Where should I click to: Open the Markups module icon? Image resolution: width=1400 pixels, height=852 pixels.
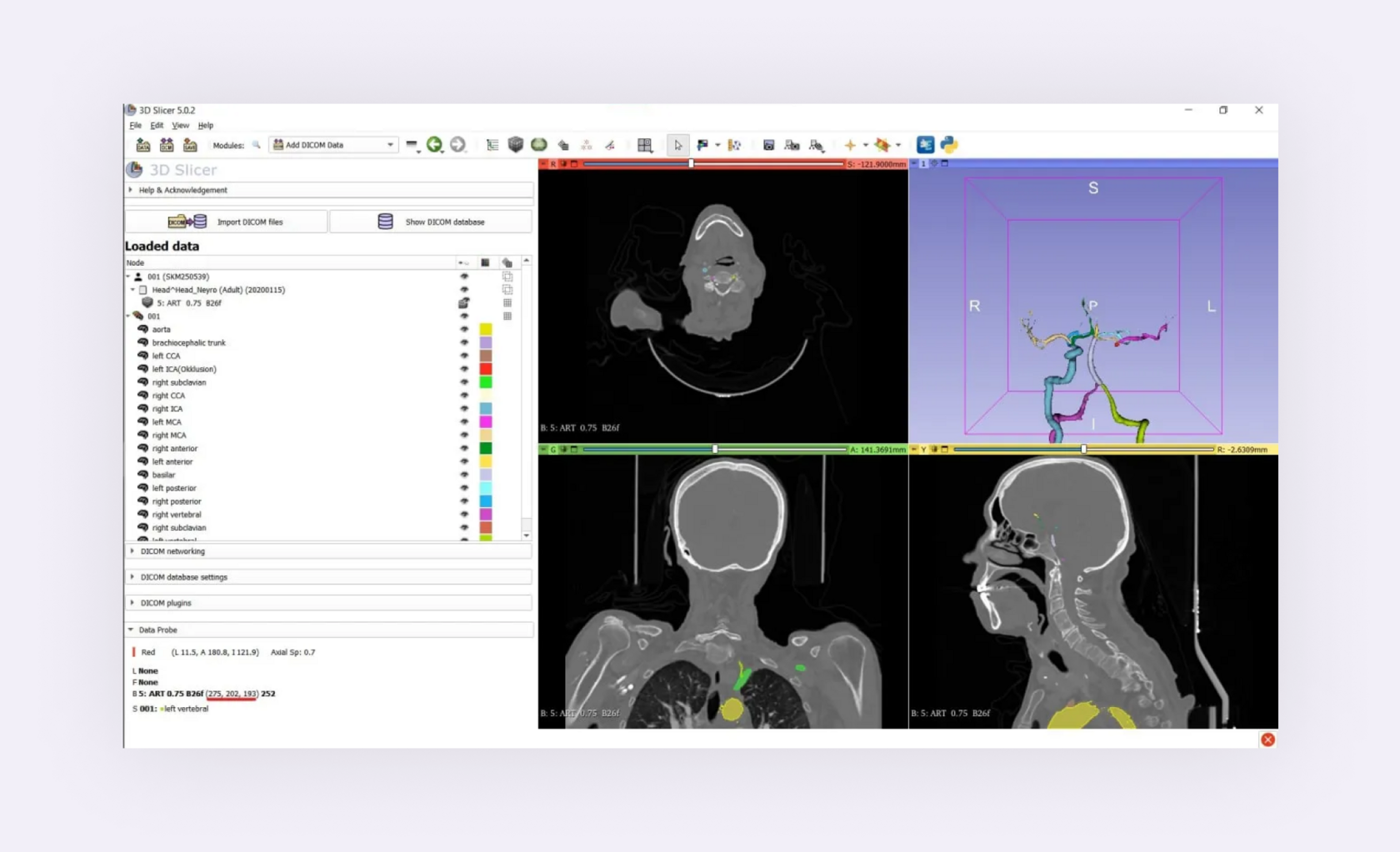[x=587, y=145]
